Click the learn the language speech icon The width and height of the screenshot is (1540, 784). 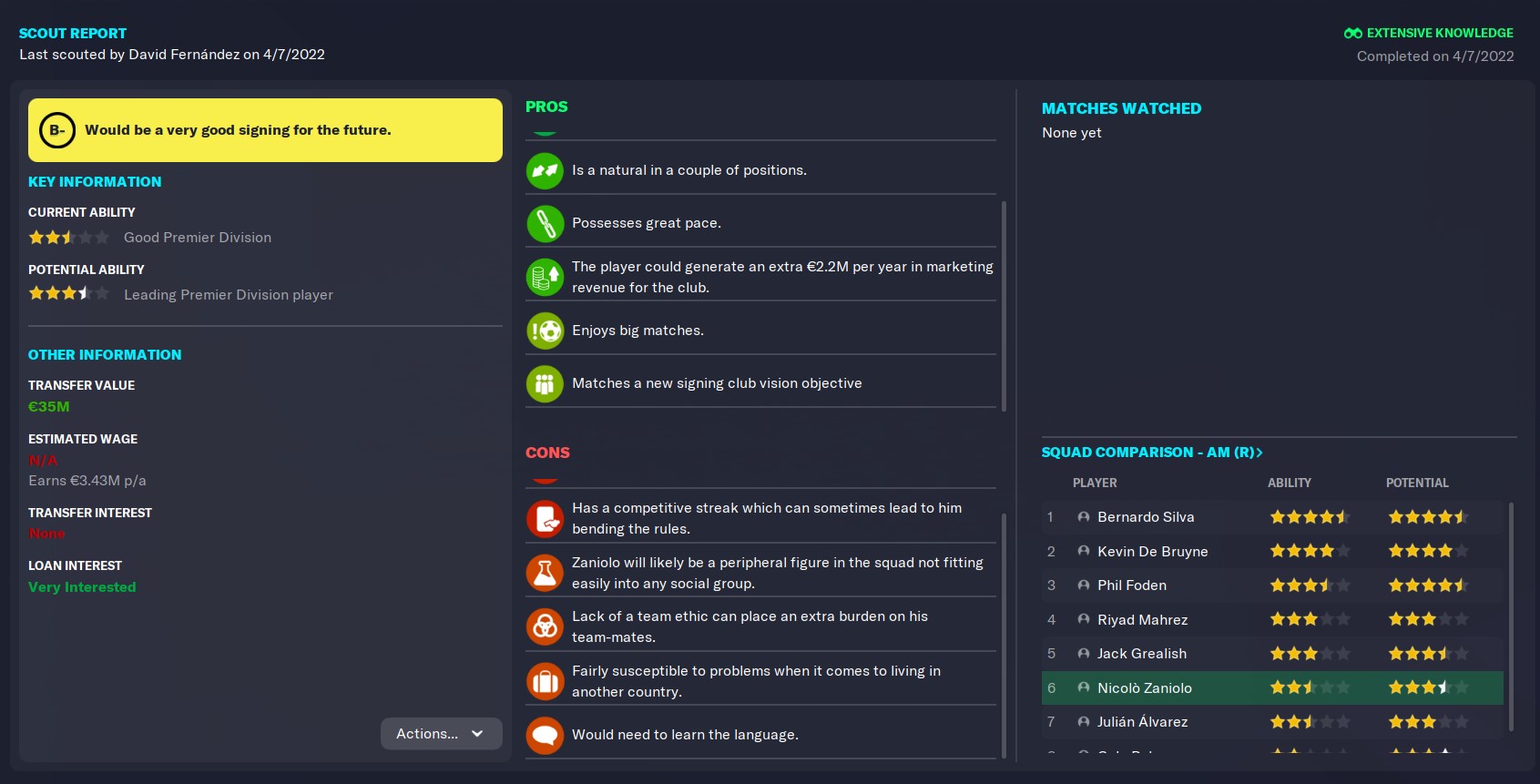point(545,735)
